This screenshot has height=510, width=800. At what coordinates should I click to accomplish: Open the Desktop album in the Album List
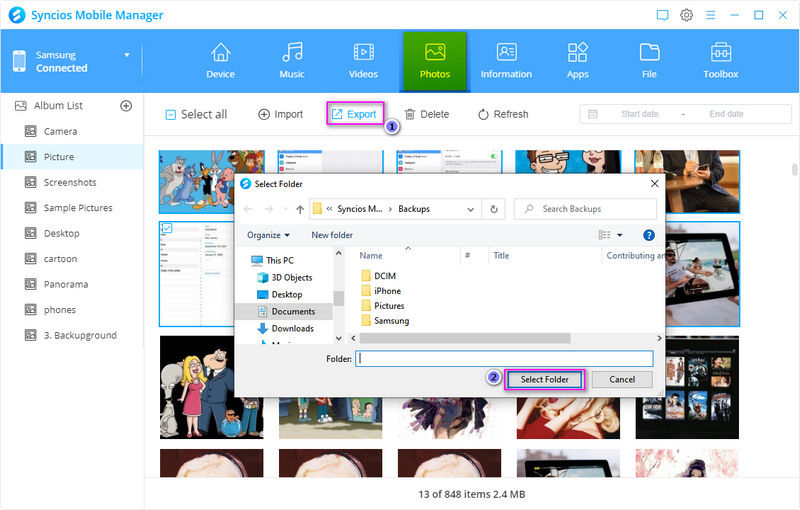tap(71, 233)
